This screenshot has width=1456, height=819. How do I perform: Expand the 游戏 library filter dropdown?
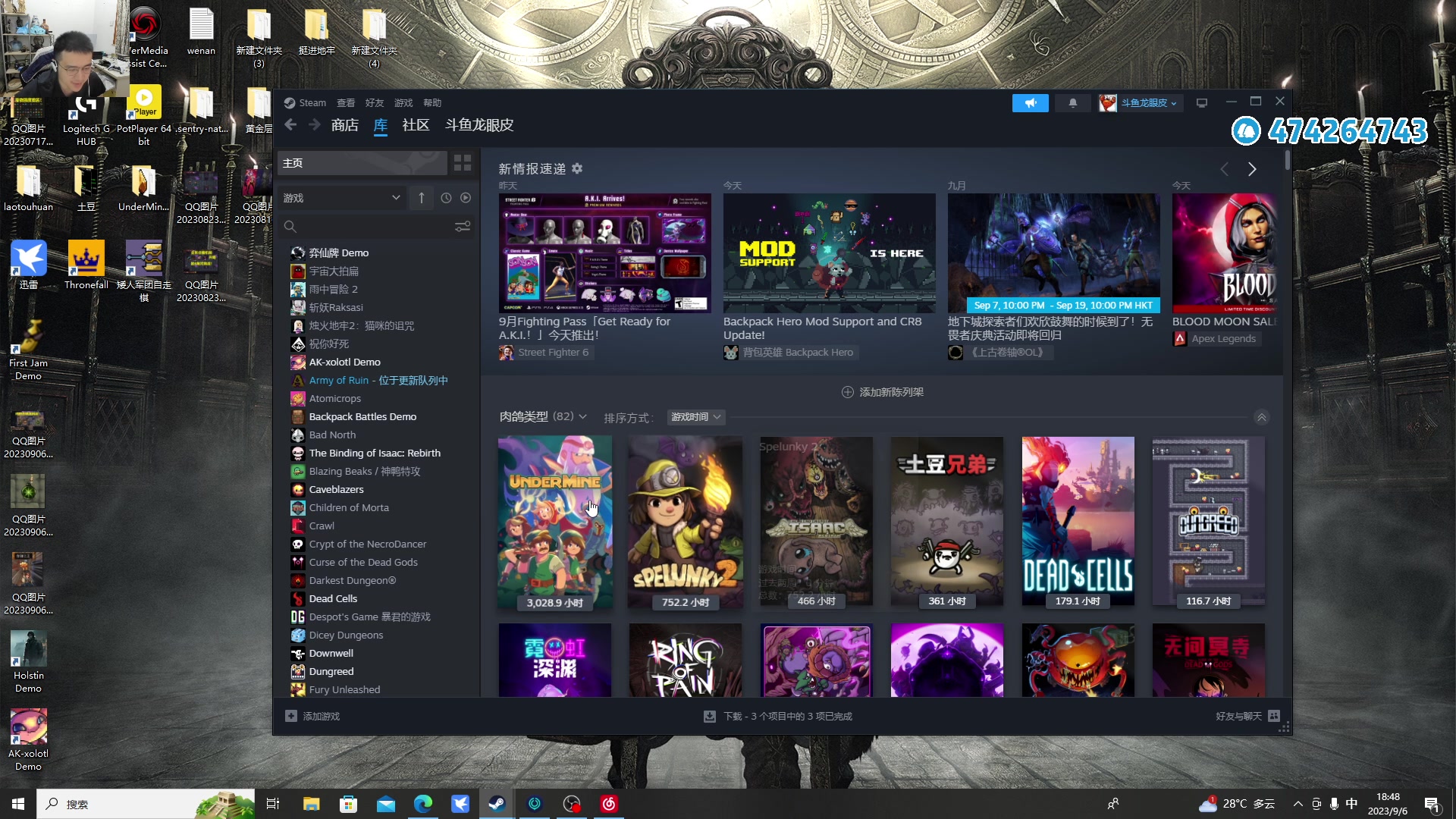[x=341, y=198]
